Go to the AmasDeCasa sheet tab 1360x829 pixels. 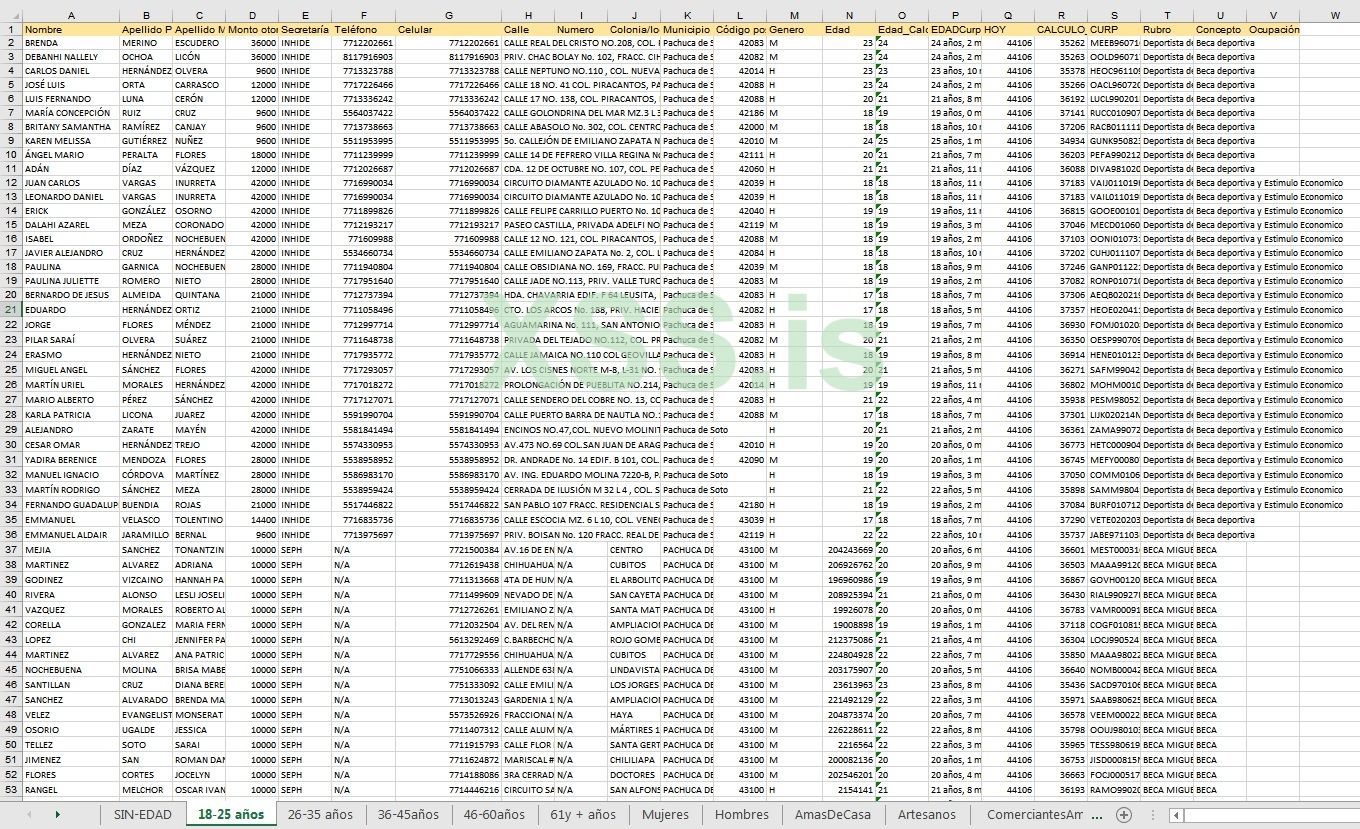pos(833,815)
